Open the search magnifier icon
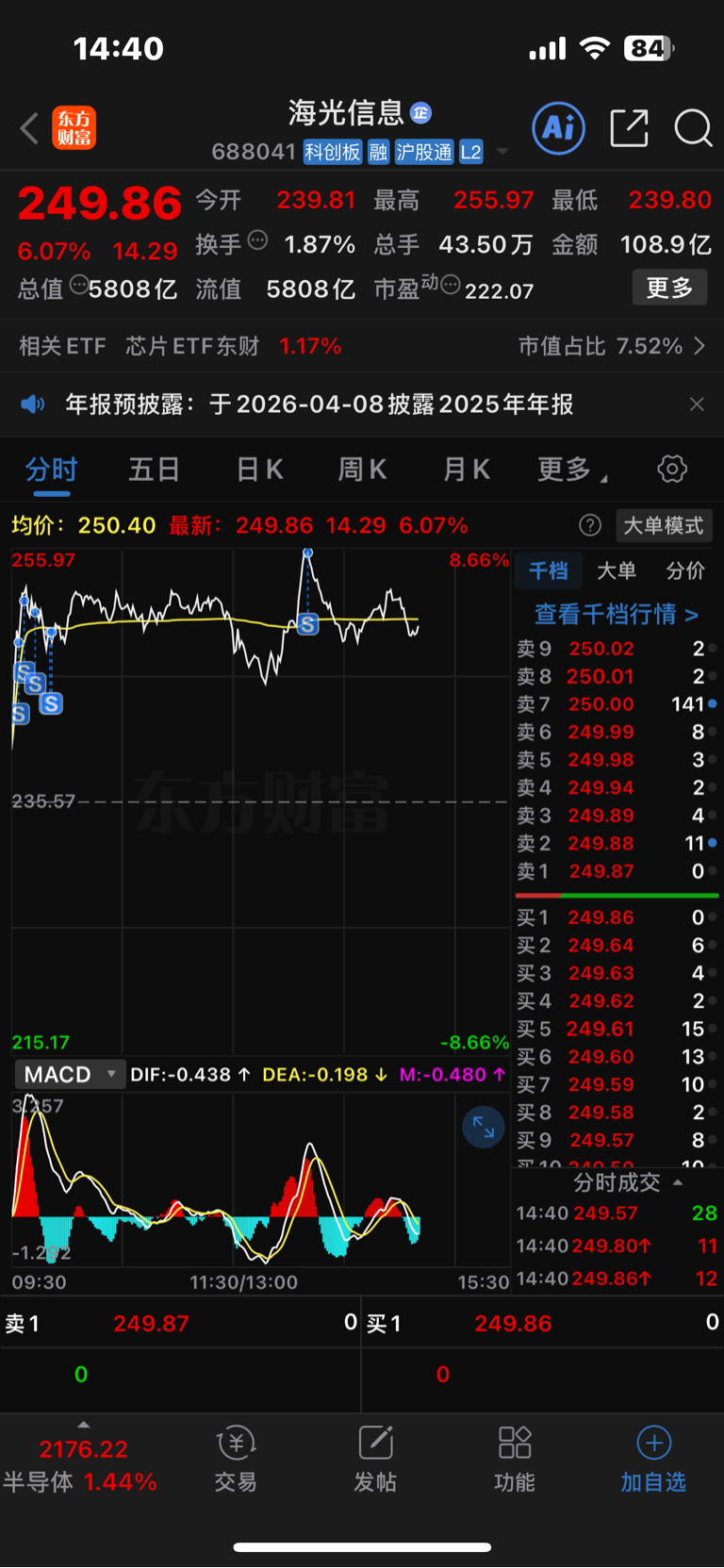 [x=693, y=128]
